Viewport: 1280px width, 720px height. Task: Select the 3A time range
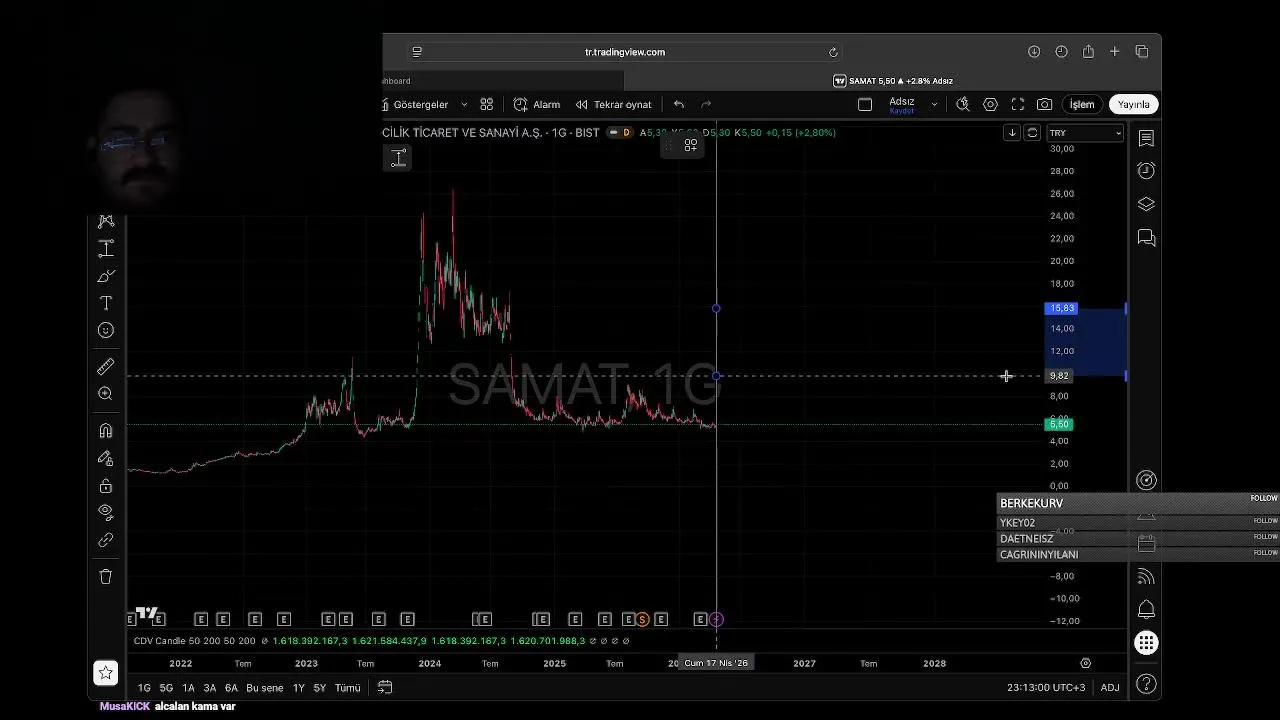click(x=210, y=688)
